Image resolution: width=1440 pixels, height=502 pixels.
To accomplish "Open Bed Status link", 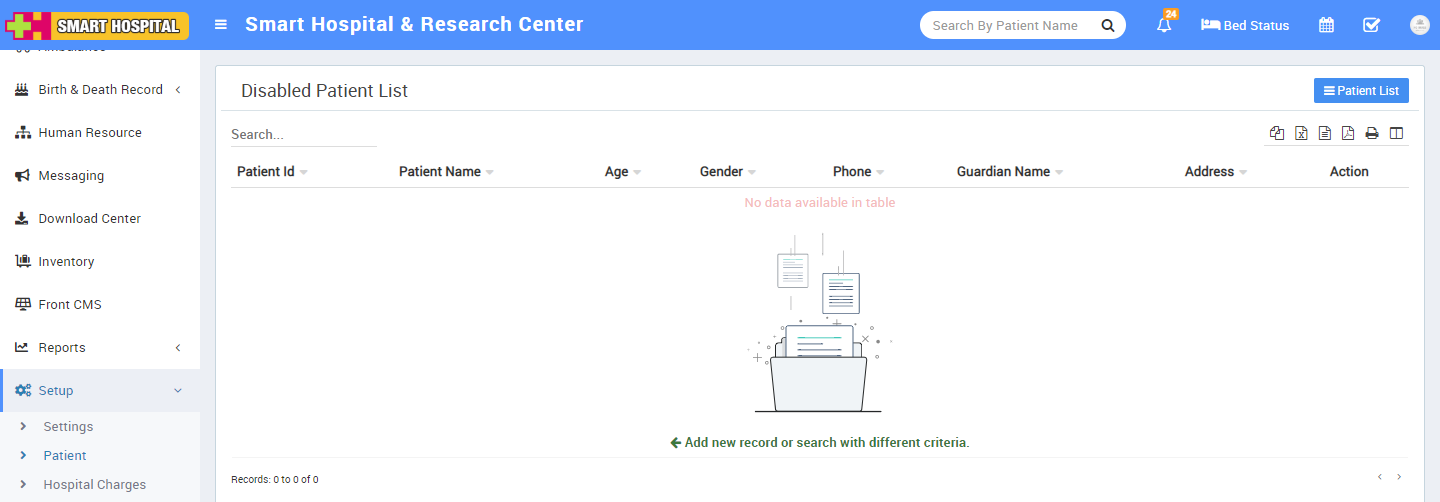I will (x=1245, y=26).
